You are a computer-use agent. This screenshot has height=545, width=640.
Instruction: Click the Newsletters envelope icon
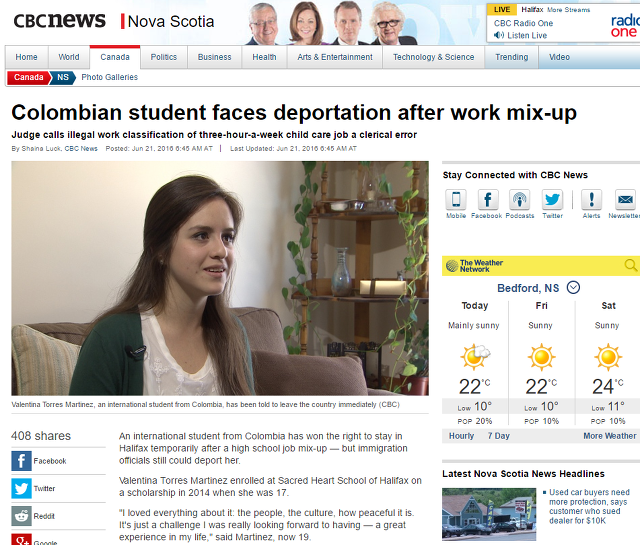pos(625,200)
